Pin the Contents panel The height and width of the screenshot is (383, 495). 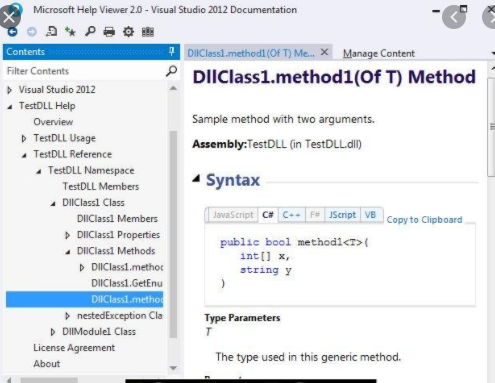click(x=172, y=51)
